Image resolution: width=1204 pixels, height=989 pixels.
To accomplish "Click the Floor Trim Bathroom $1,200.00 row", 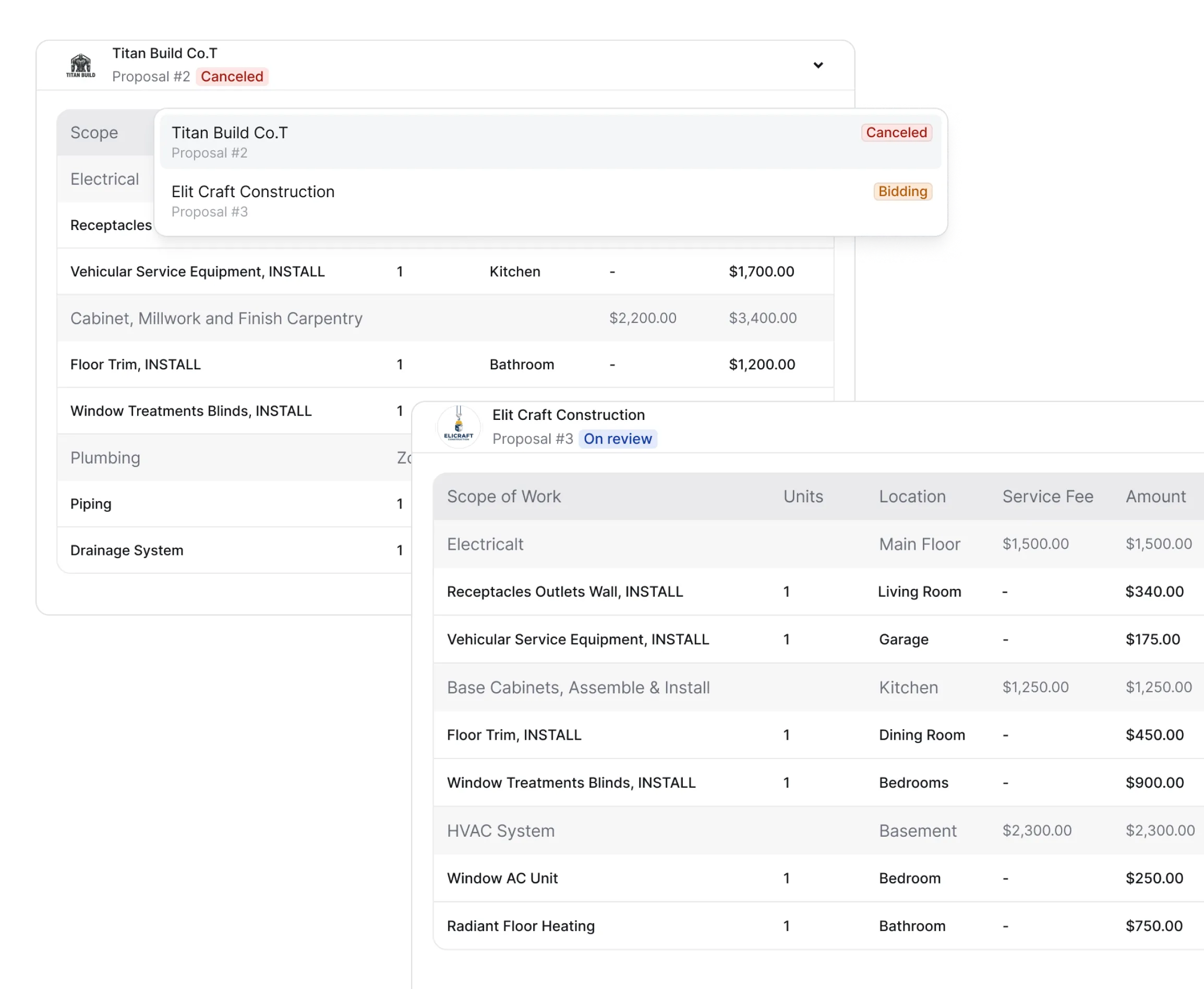I will (x=136, y=364).
